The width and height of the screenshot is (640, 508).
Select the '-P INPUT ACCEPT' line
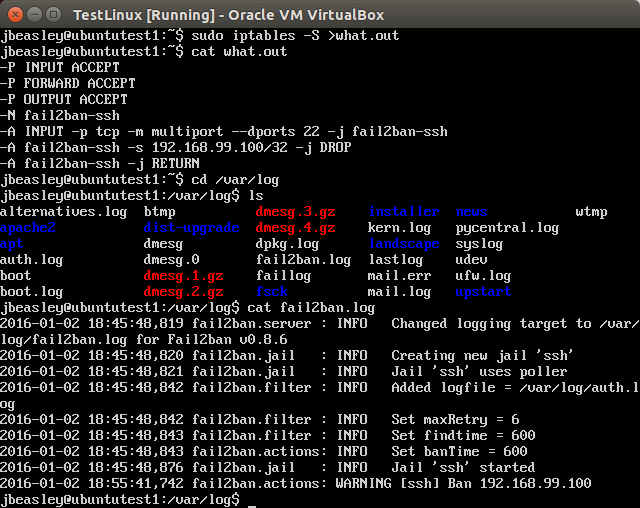60,67
